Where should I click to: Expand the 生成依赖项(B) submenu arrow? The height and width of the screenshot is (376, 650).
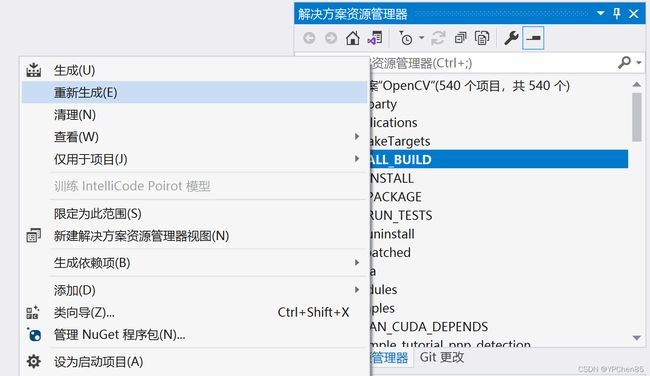(x=357, y=263)
